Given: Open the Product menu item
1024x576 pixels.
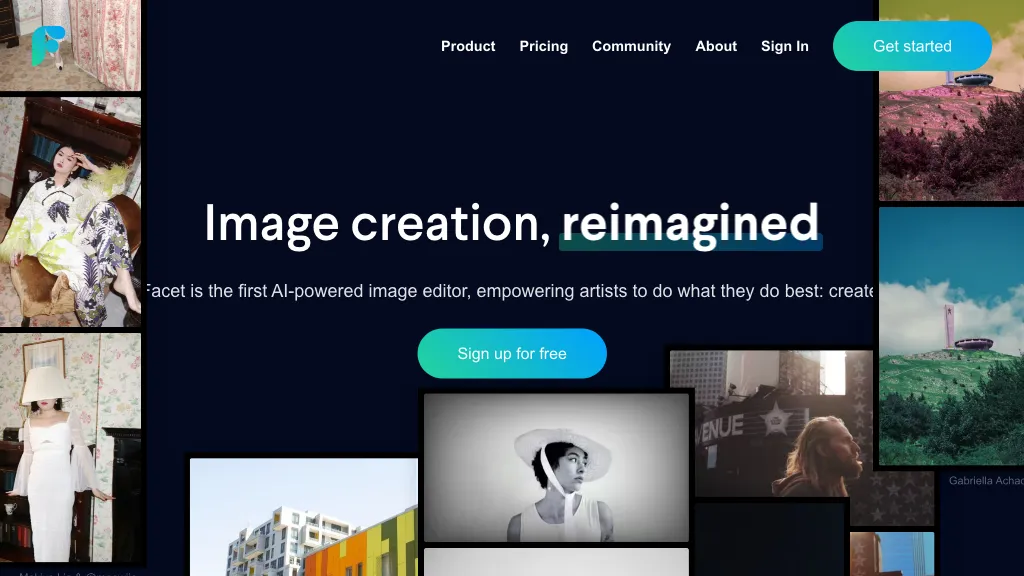Looking at the screenshot, I should [468, 46].
